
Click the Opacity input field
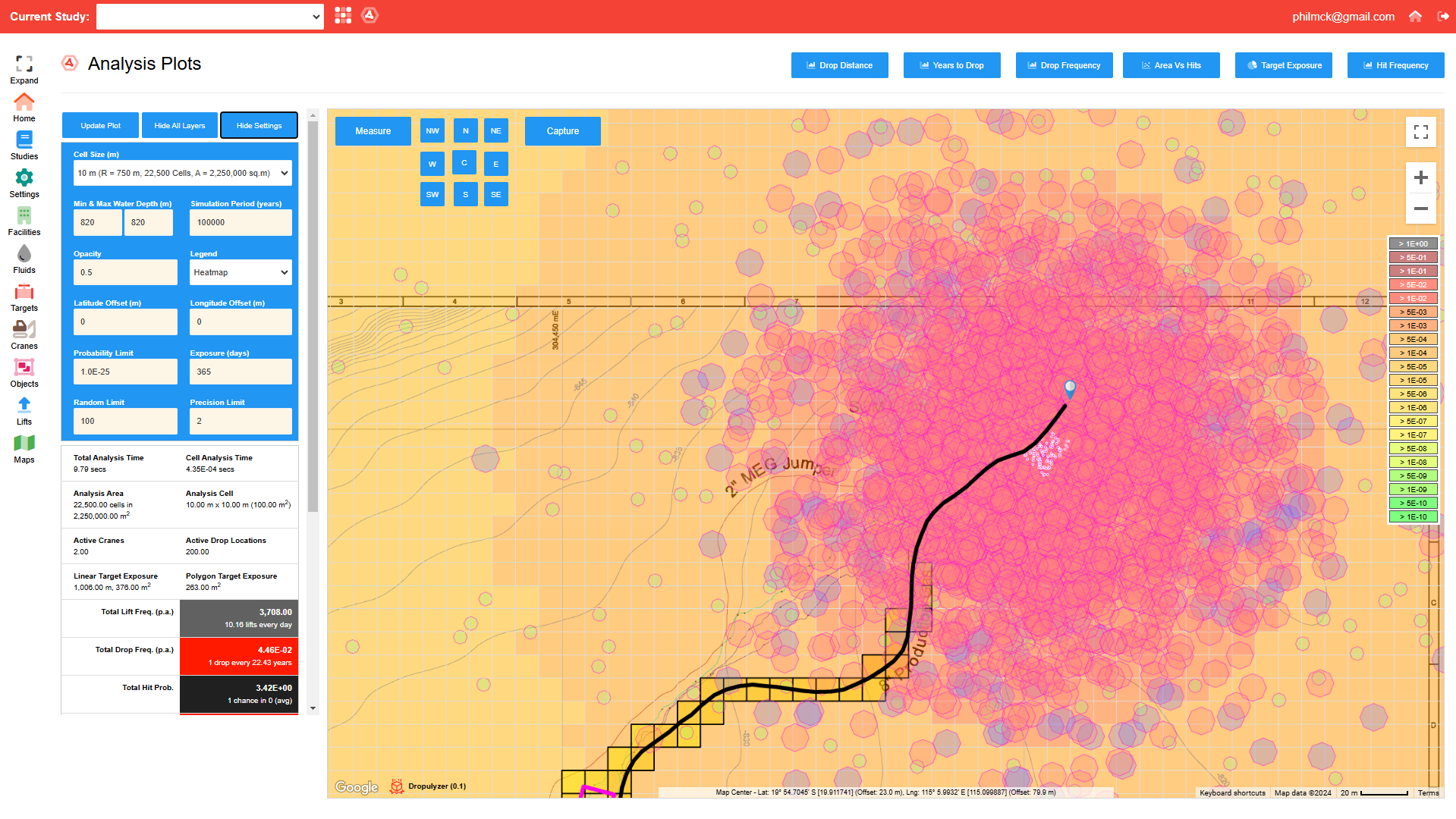[125, 272]
